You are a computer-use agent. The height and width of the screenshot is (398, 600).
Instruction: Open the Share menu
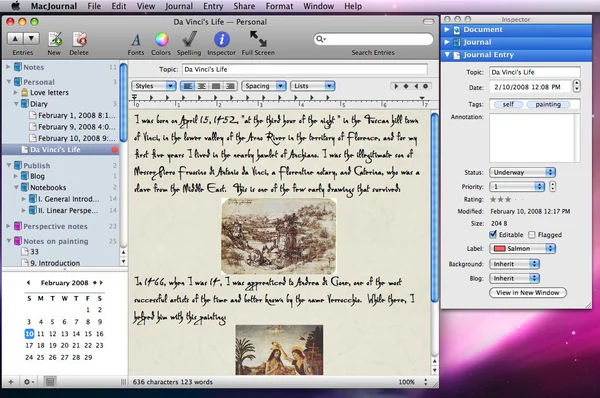[244, 6]
